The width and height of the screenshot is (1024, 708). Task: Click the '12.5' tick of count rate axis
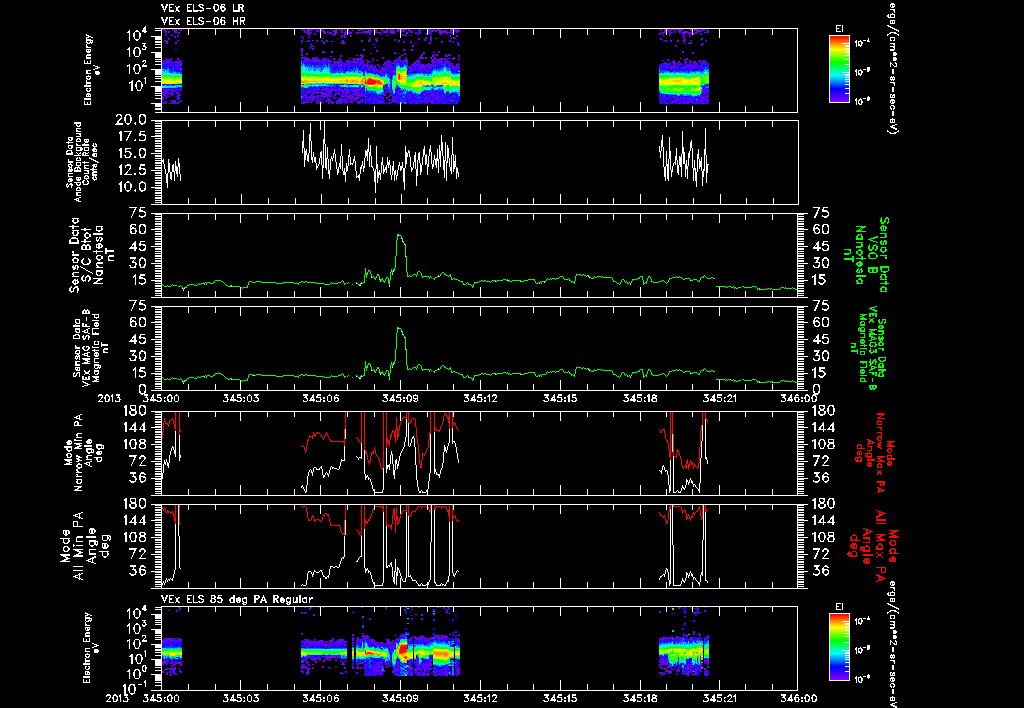[x=130, y=170]
